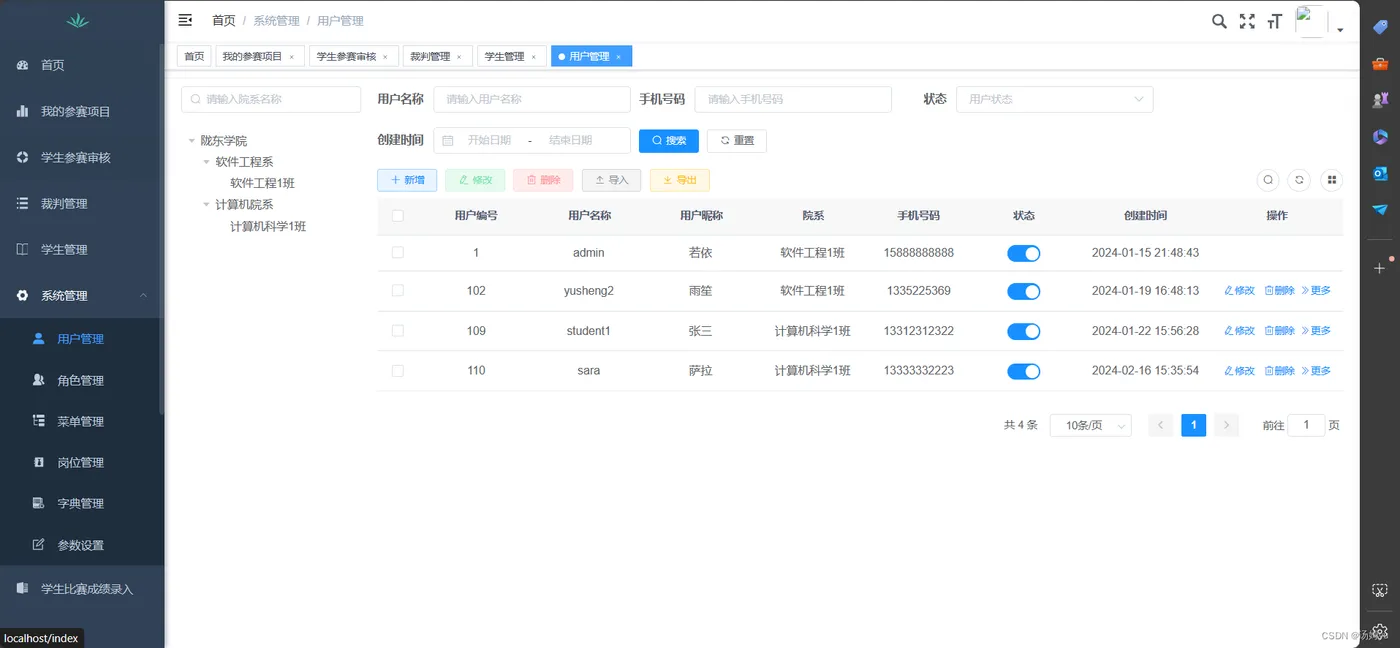Image resolution: width=1400 pixels, height=648 pixels.
Task: Open the font size setting icon
Action: [x=1274, y=21]
